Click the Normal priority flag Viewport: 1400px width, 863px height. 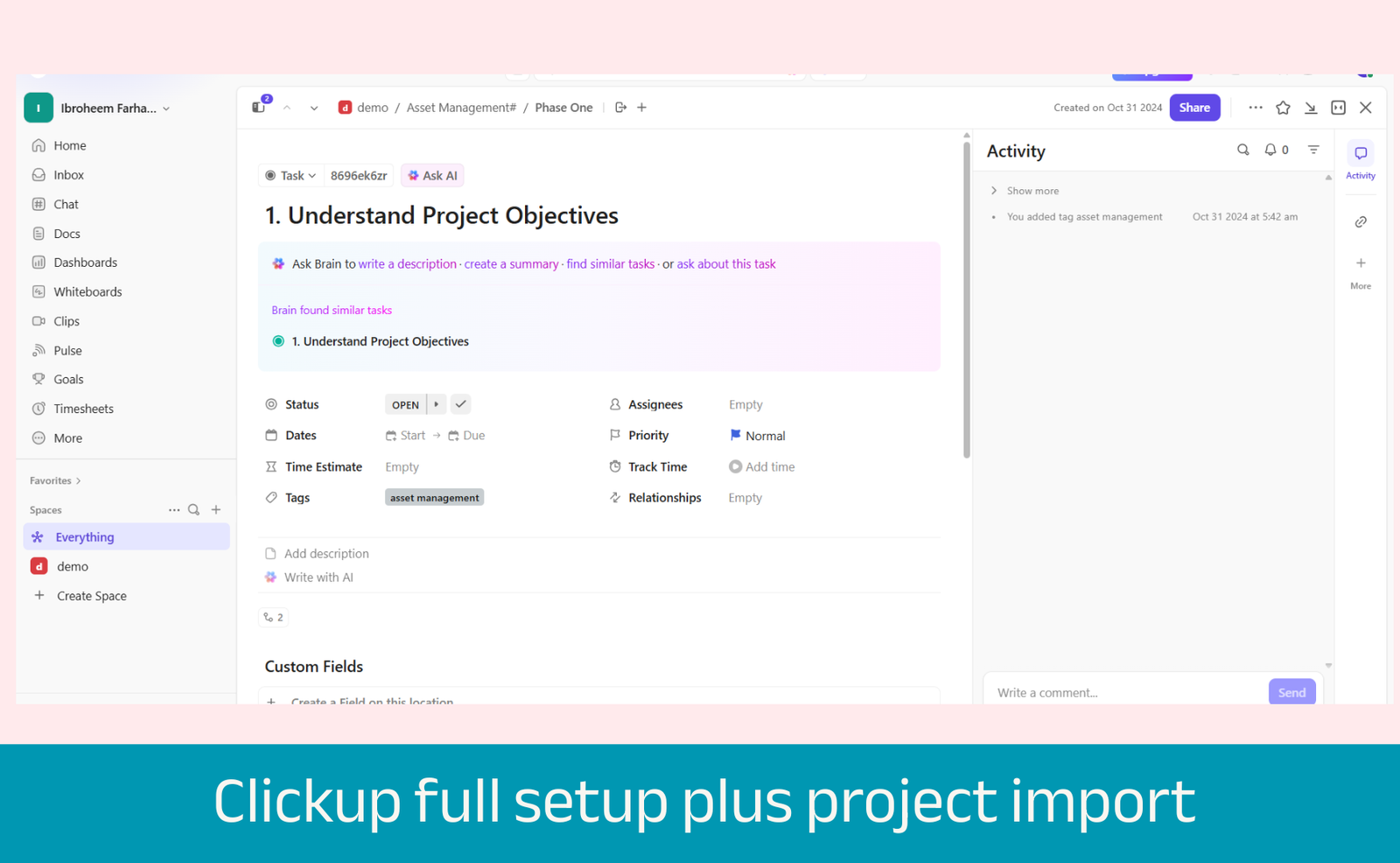pyautogui.click(x=736, y=435)
